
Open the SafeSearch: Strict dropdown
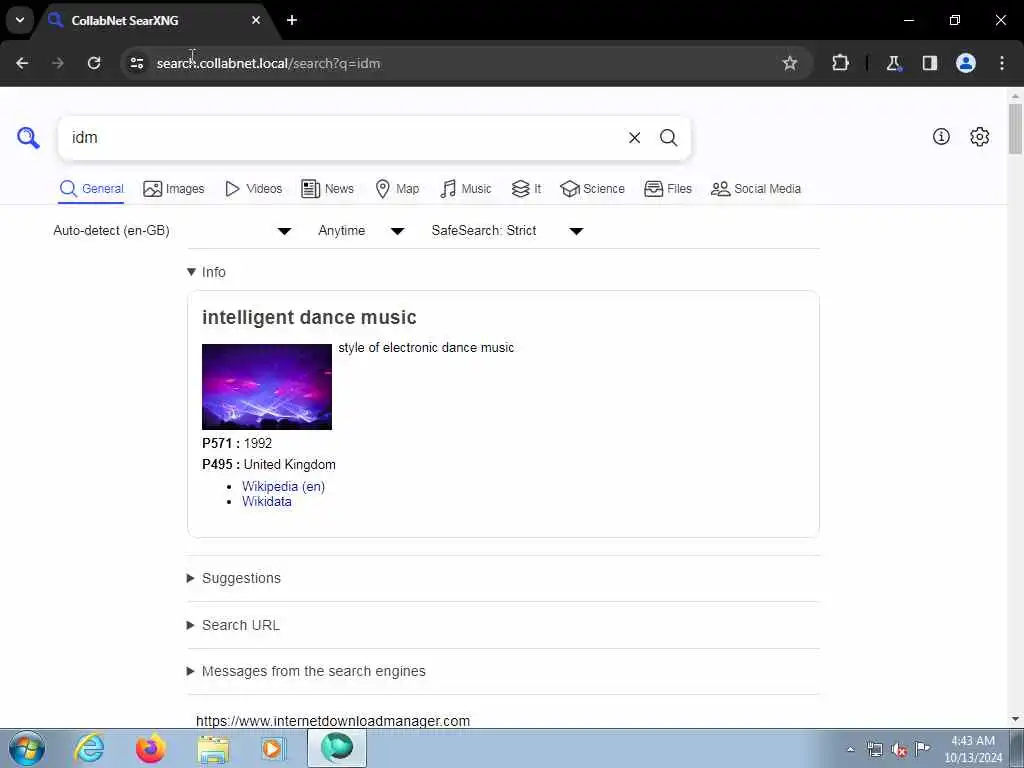[x=507, y=231]
